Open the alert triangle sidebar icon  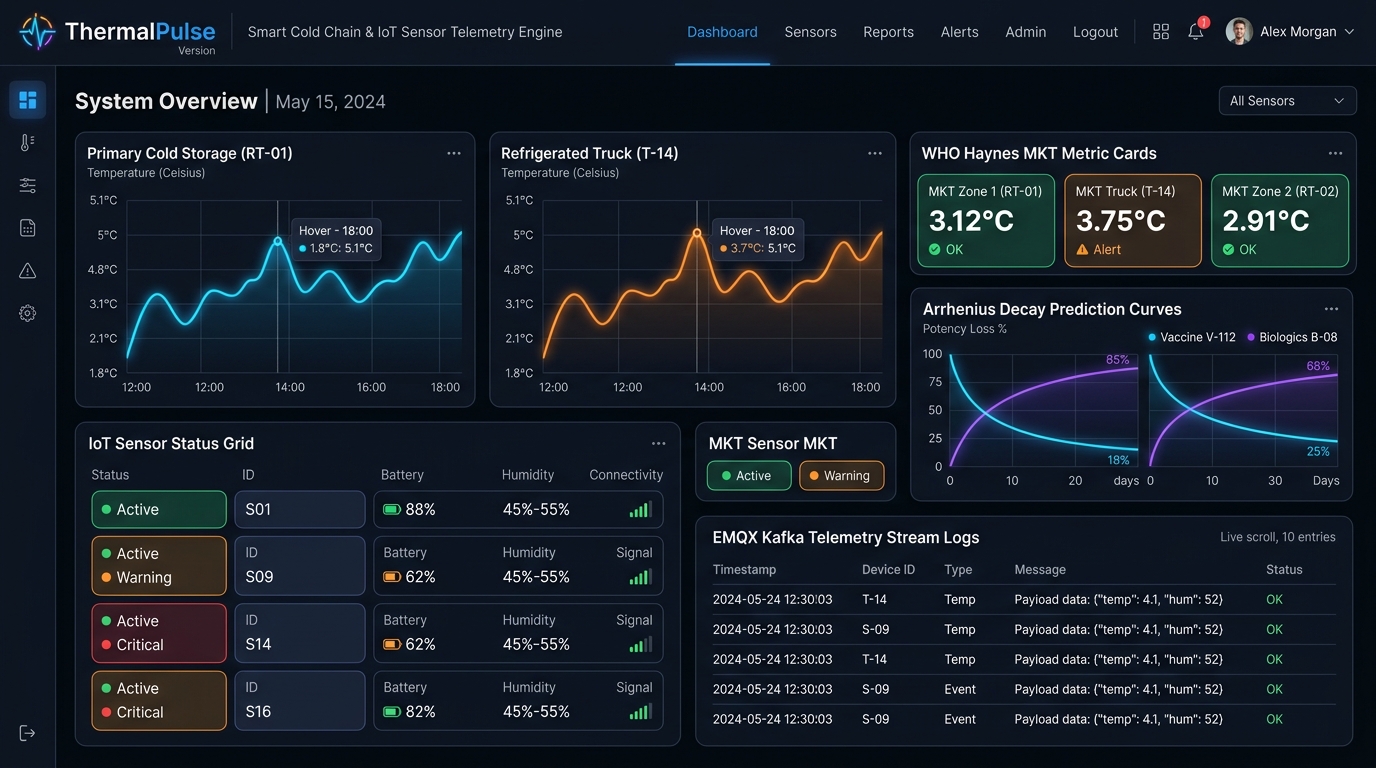click(x=27, y=271)
